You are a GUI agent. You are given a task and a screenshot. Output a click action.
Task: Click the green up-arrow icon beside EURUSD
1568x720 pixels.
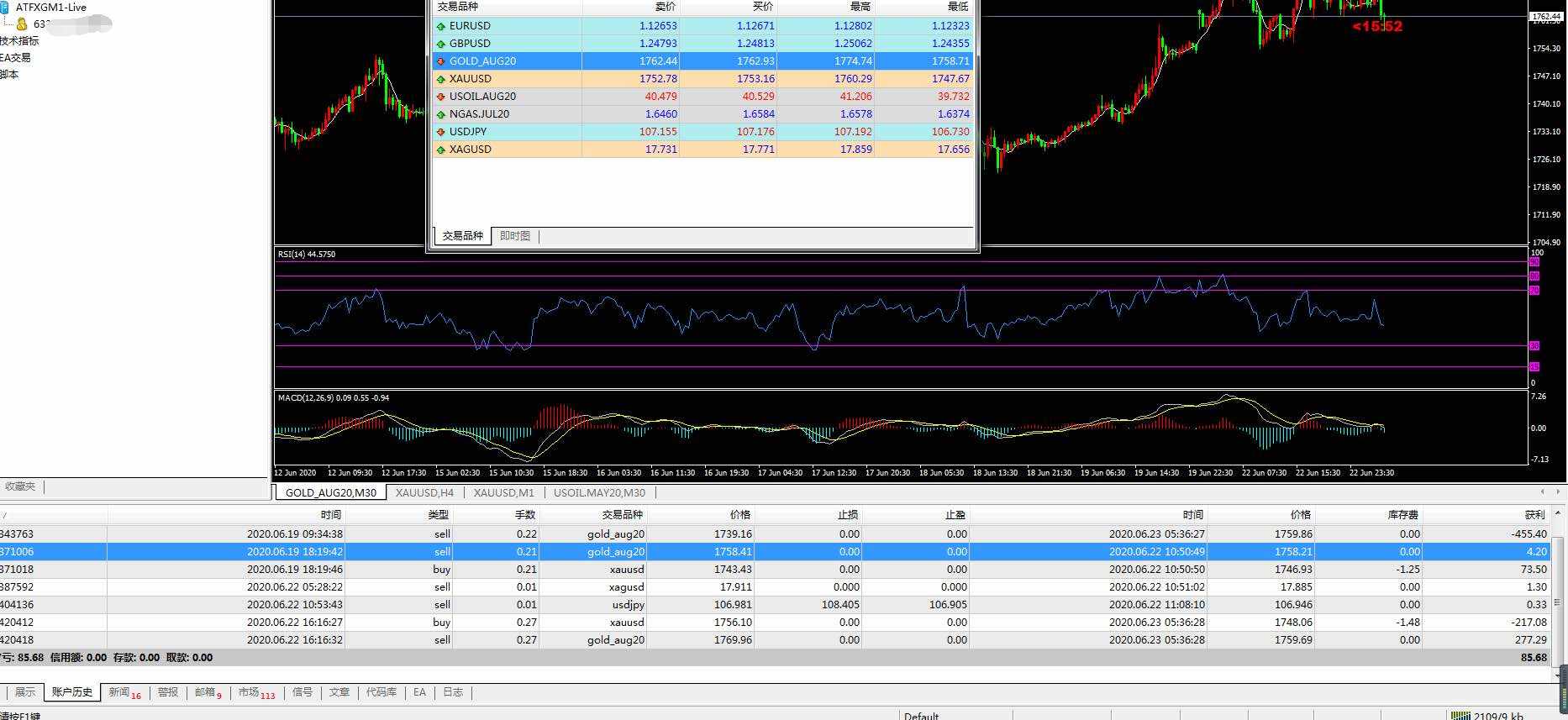pos(440,26)
